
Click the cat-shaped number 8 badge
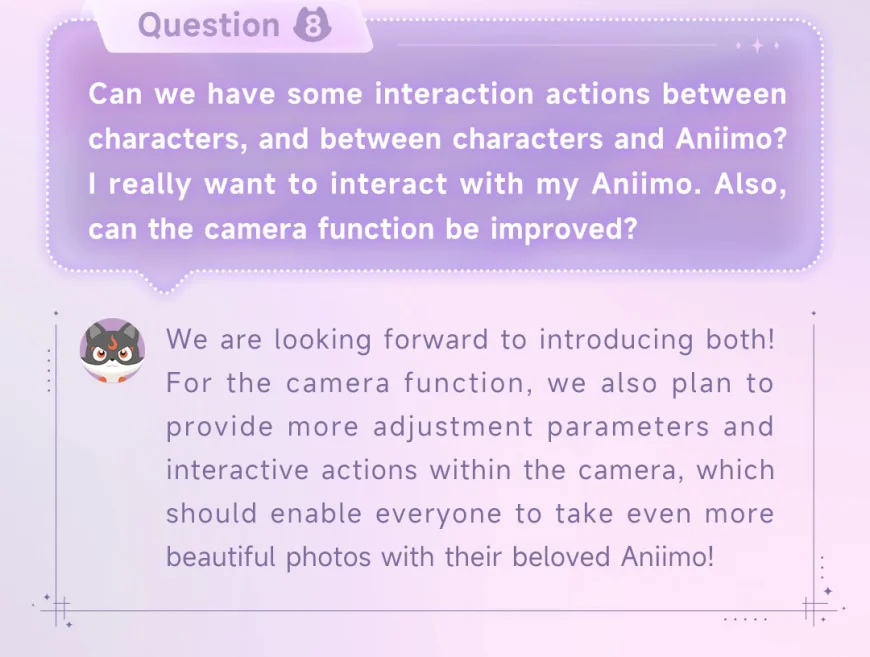tap(312, 25)
